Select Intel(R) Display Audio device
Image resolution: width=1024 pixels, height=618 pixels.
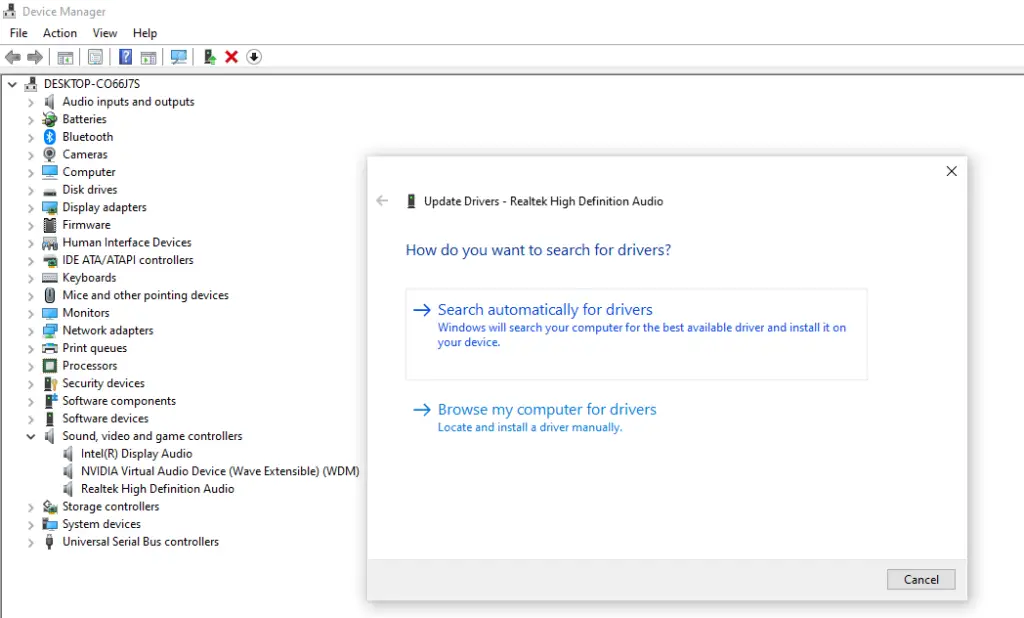136,453
